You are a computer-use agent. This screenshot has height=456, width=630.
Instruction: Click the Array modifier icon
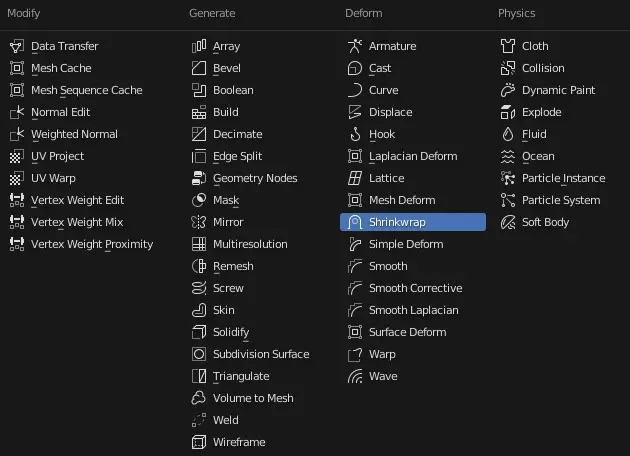[x=199, y=46]
